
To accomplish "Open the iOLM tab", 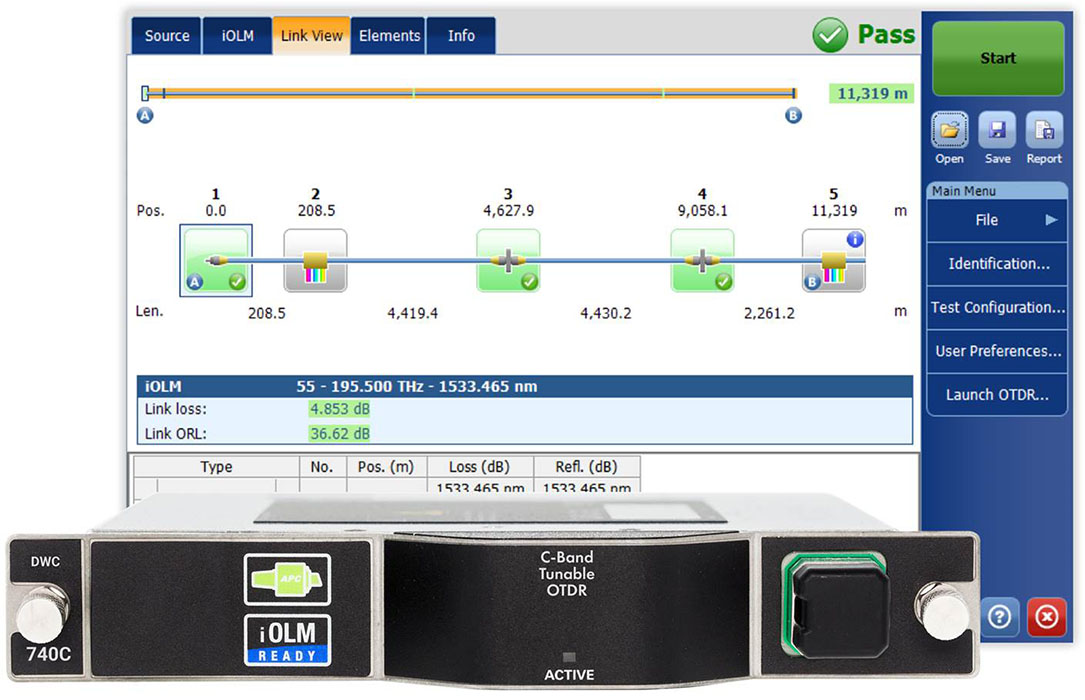I will pos(237,36).
